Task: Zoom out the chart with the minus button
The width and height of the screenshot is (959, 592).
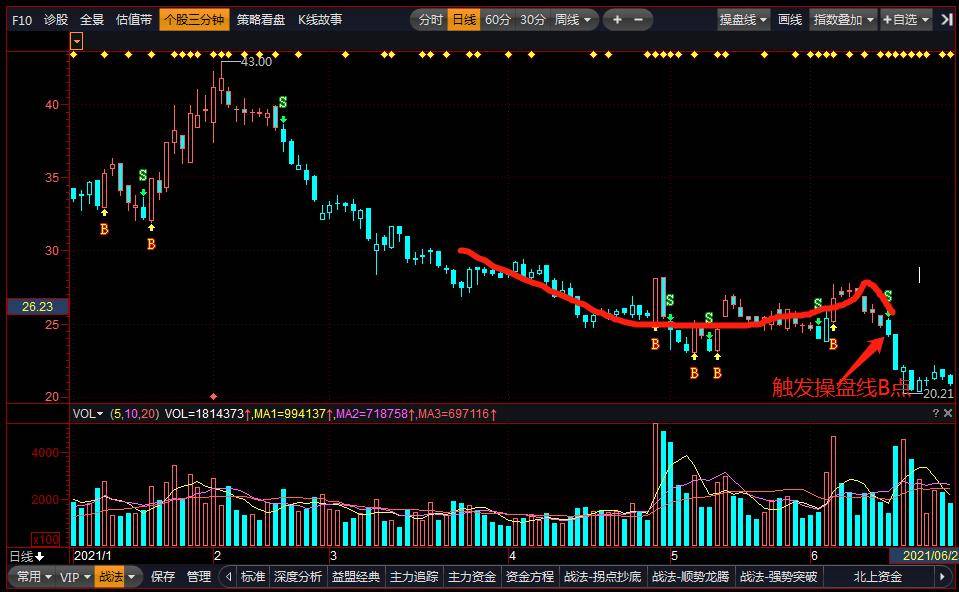Action: (639, 20)
